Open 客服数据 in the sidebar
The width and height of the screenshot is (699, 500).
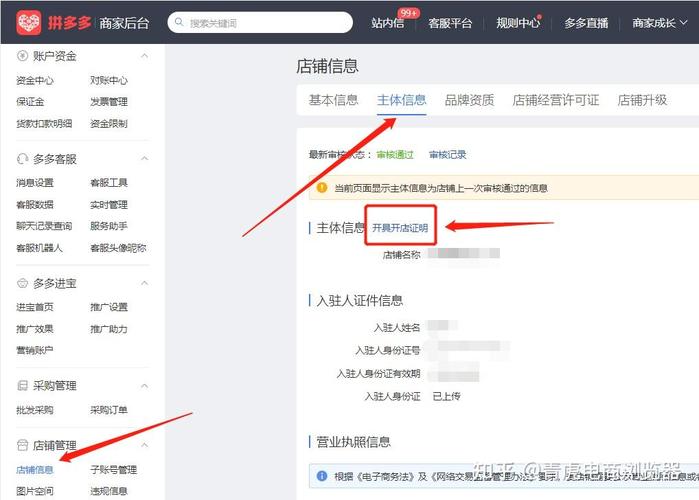(x=35, y=205)
